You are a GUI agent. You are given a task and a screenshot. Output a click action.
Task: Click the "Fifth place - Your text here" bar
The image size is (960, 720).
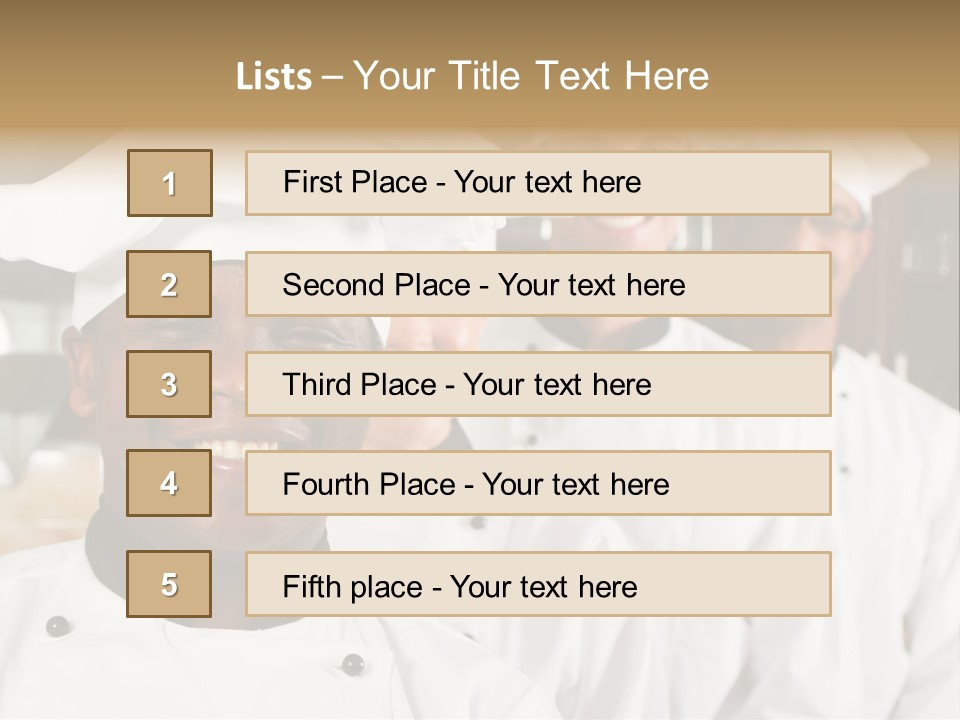pos(538,584)
